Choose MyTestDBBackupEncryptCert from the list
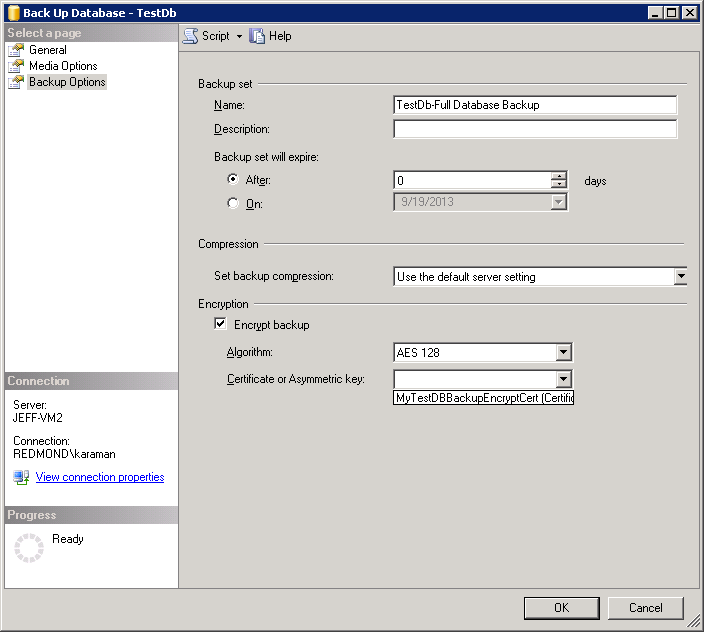Image resolution: width=704 pixels, height=632 pixels. 484,398
